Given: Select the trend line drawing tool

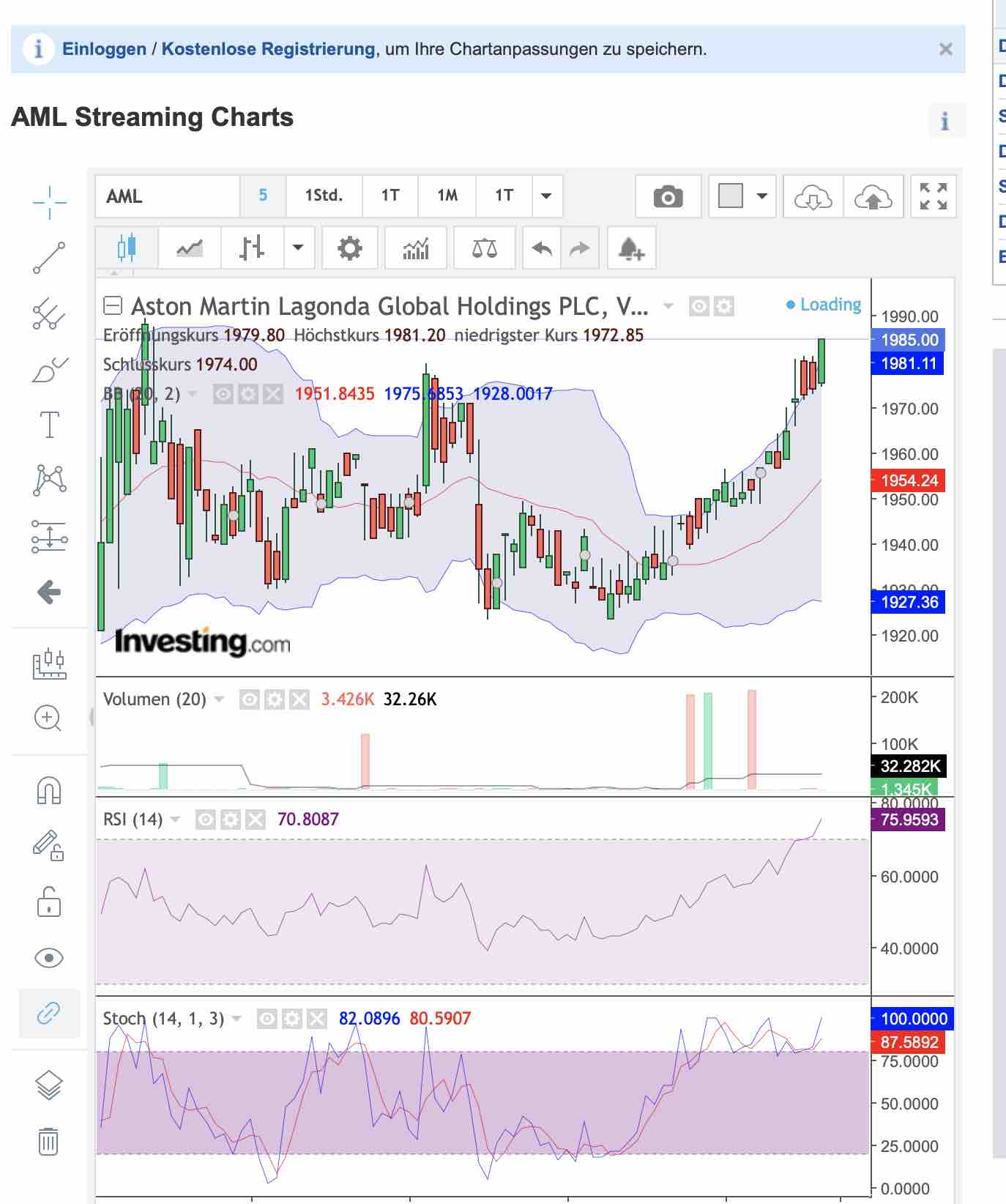Looking at the screenshot, I should coord(49,258).
